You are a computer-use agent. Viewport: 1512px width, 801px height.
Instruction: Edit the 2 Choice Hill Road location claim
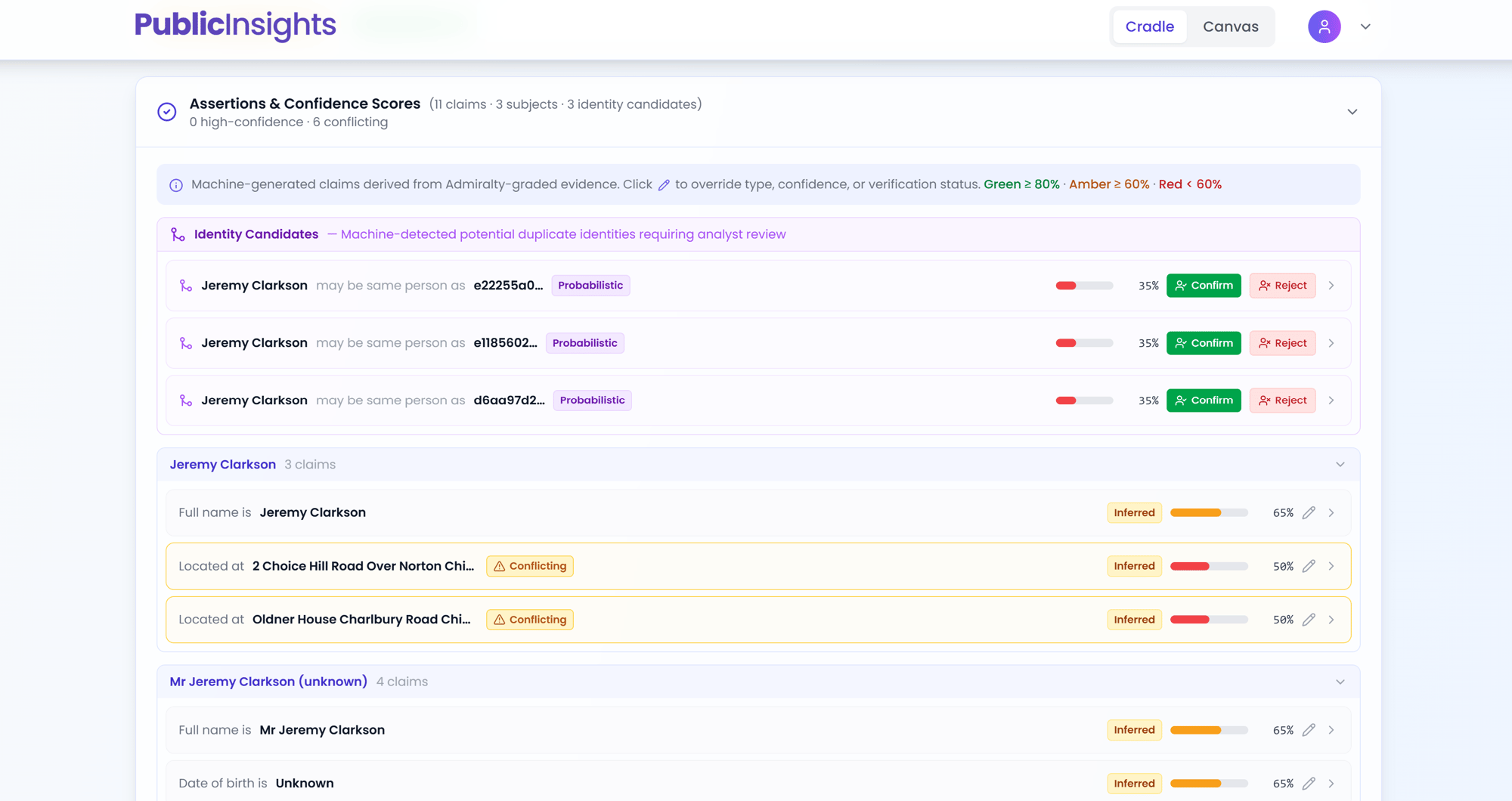pyautogui.click(x=1309, y=566)
